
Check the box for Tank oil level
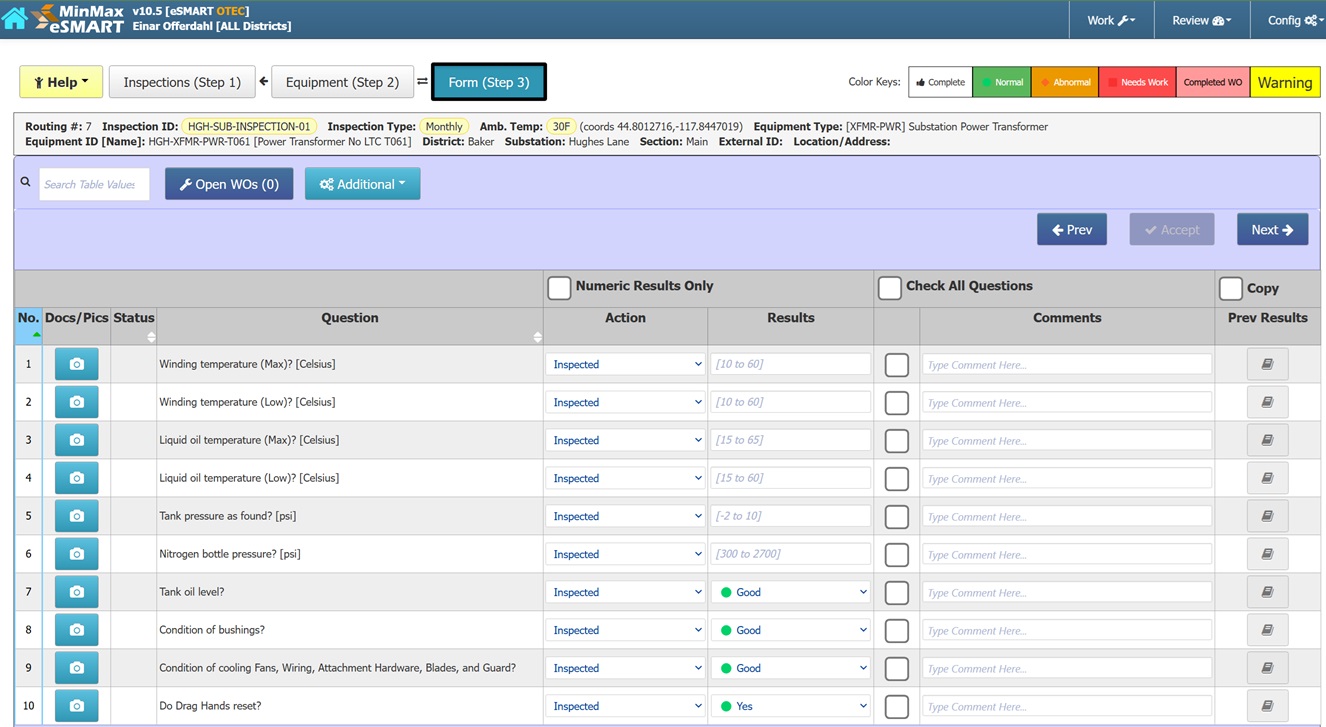tap(897, 593)
